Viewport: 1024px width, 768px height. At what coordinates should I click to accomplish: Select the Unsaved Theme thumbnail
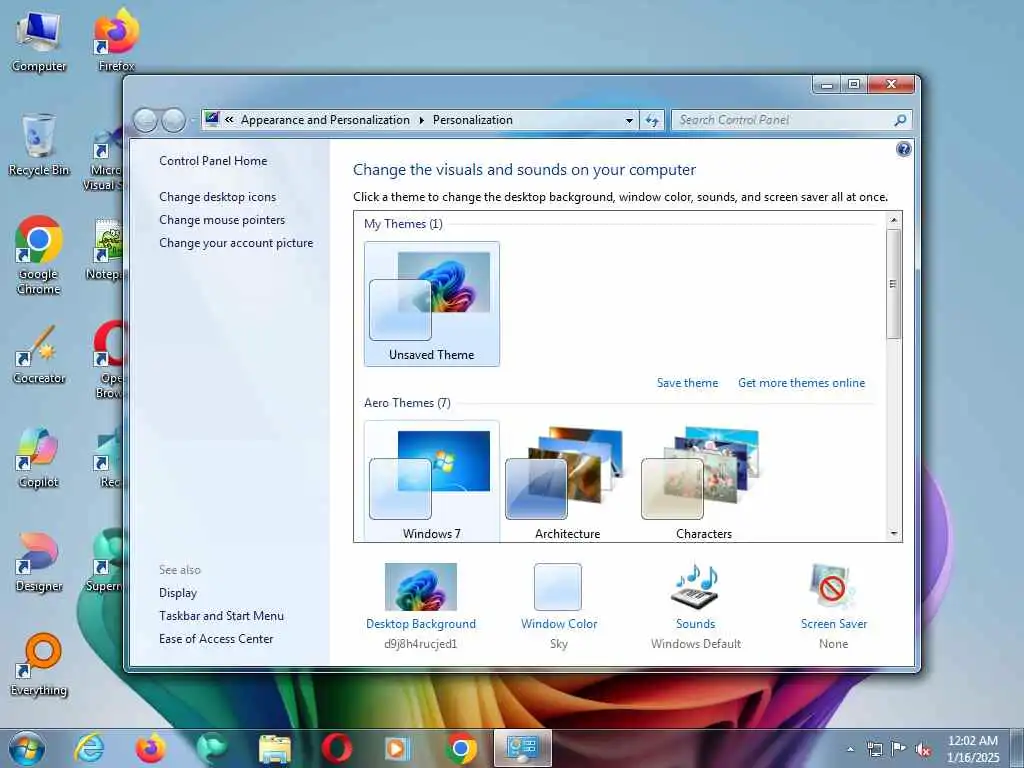pos(432,304)
